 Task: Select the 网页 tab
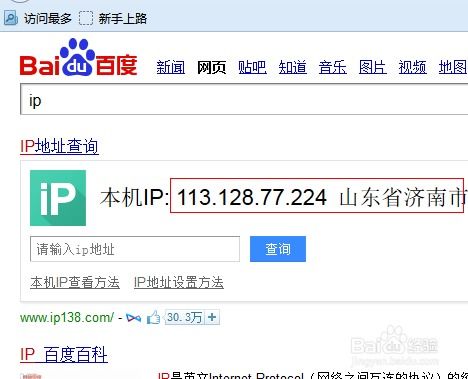coord(211,67)
